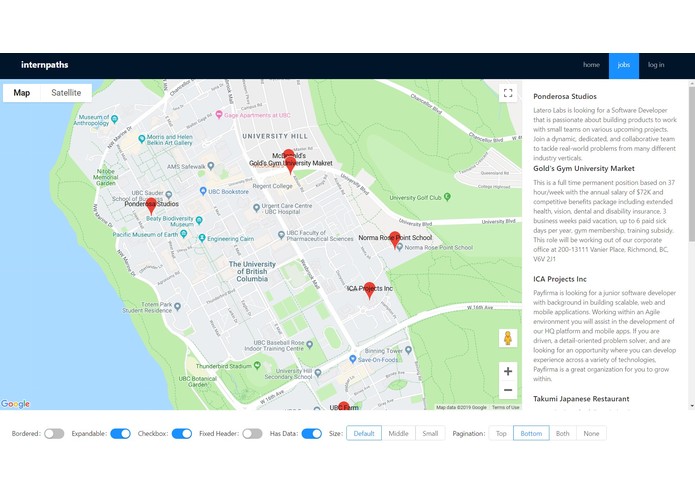This screenshot has width=695, height=494.
Task: Zoom out the map with minus button
Action: point(508,390)
